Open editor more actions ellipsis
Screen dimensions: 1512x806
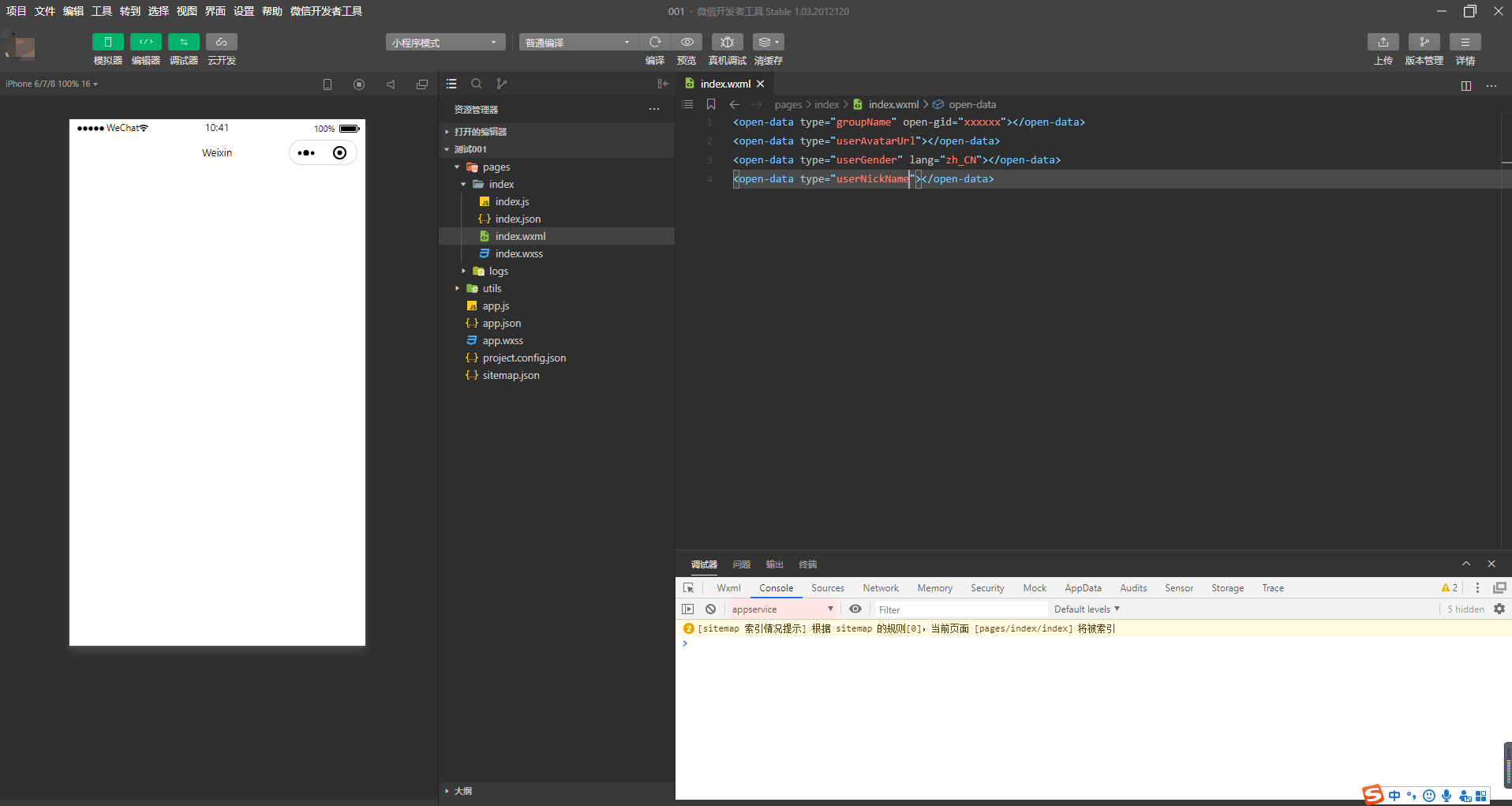[1491, 85]
